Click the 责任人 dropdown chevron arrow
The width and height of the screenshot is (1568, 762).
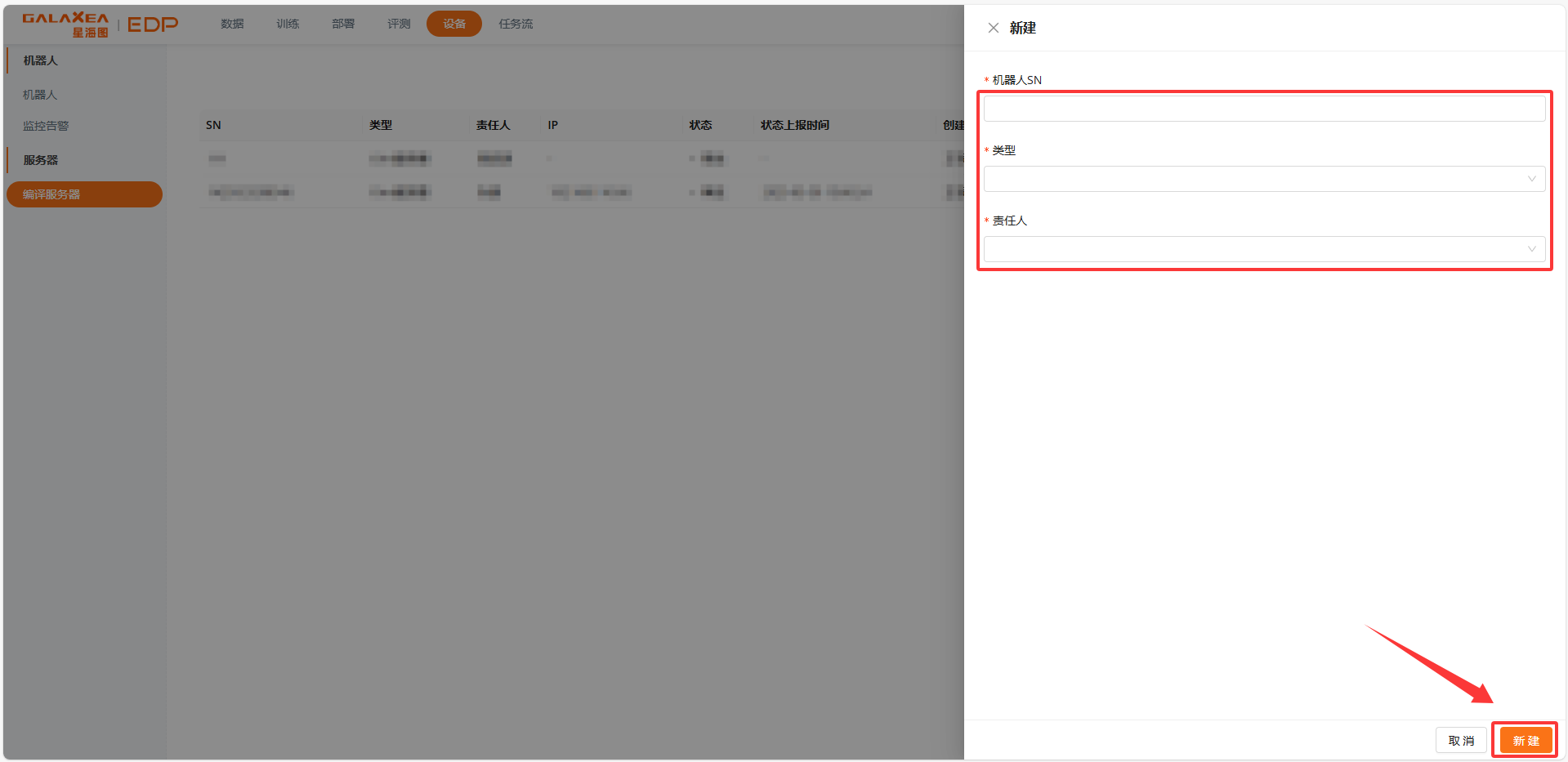click(x=1531, y=249)
